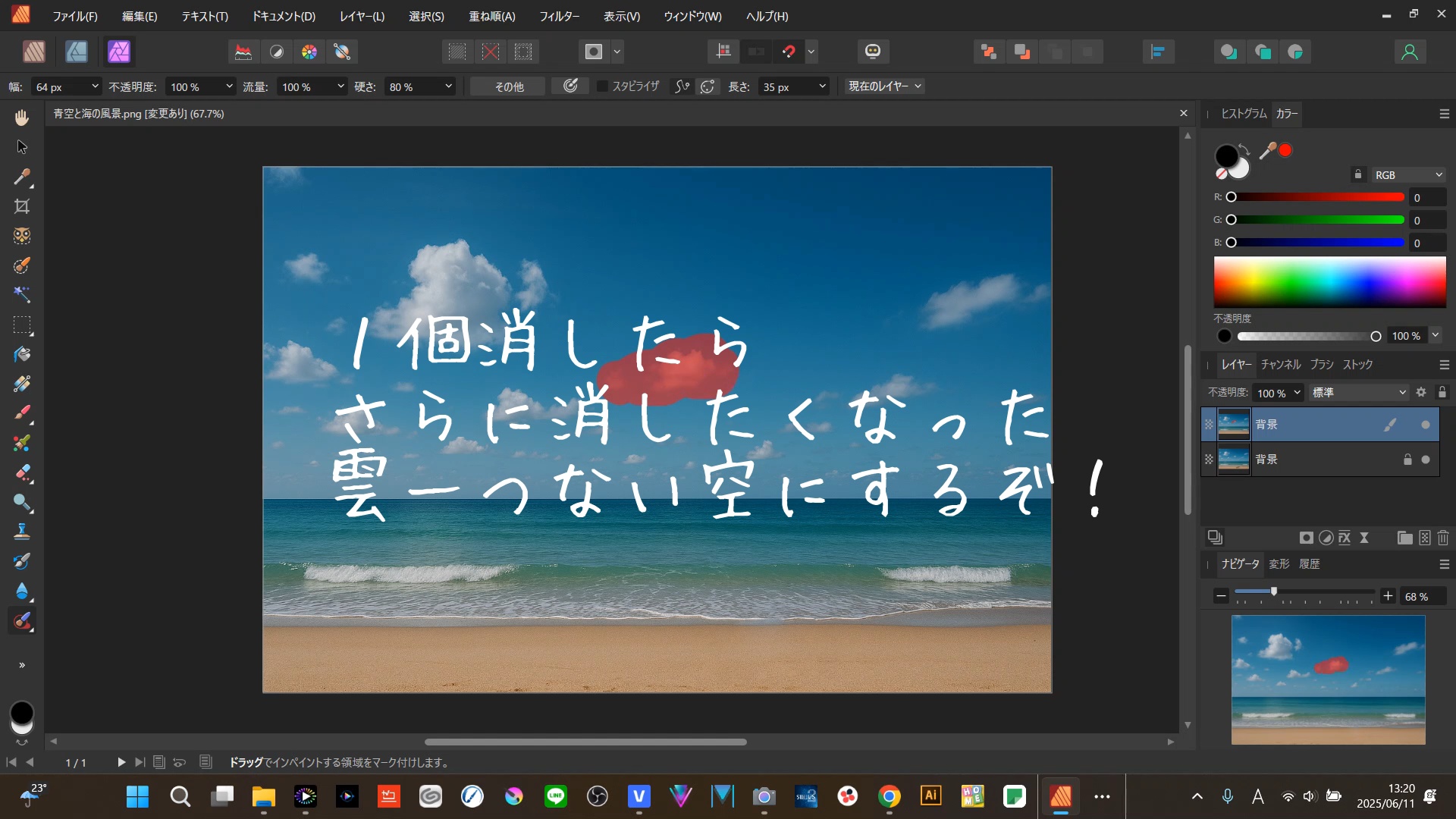This screenshot has height=819, width=1456.
Task: Open the 硬さ hardness dropdown
Action: point(448,86)
